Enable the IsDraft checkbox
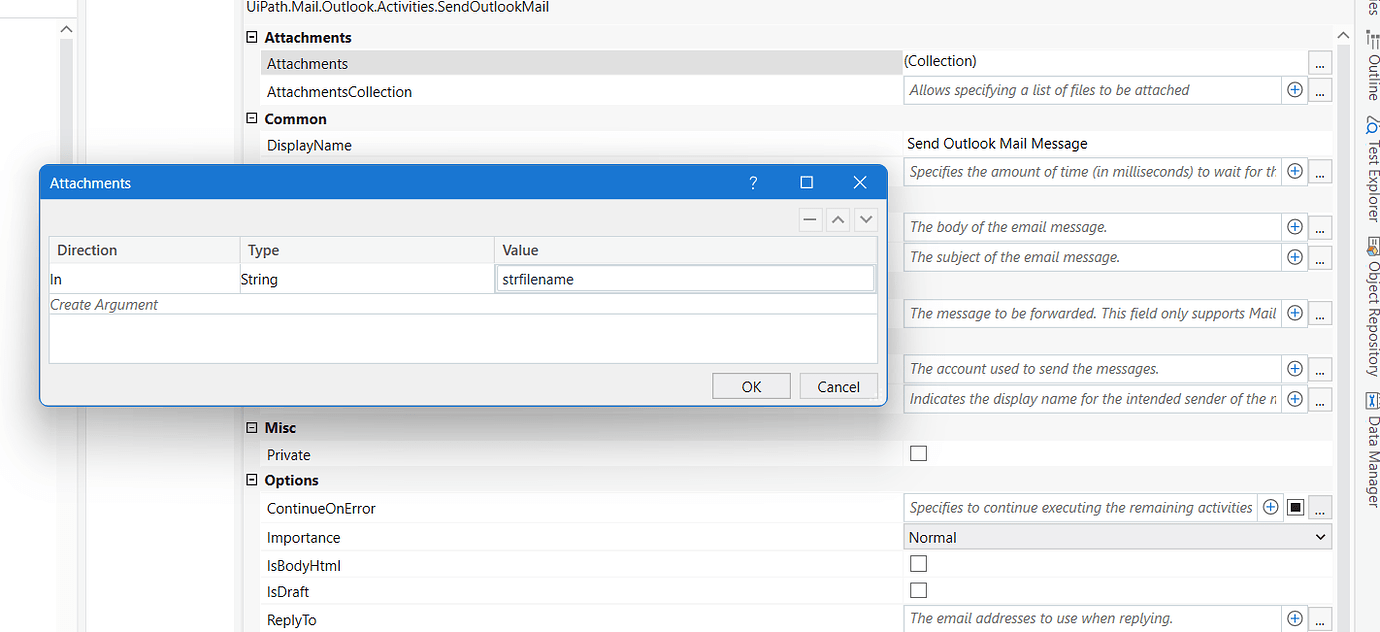 click(918, 590)
